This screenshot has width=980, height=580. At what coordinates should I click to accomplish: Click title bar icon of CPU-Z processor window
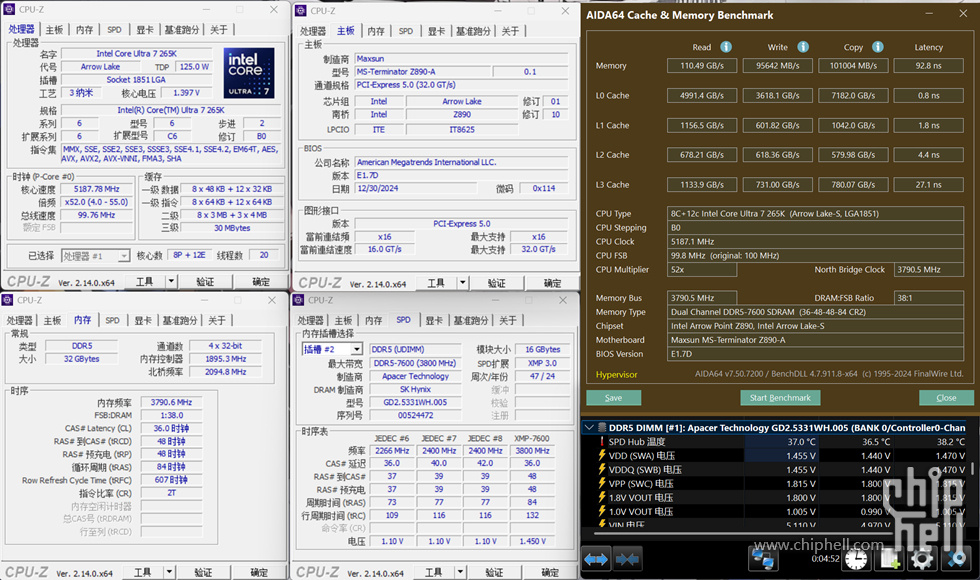click(9, 9)
